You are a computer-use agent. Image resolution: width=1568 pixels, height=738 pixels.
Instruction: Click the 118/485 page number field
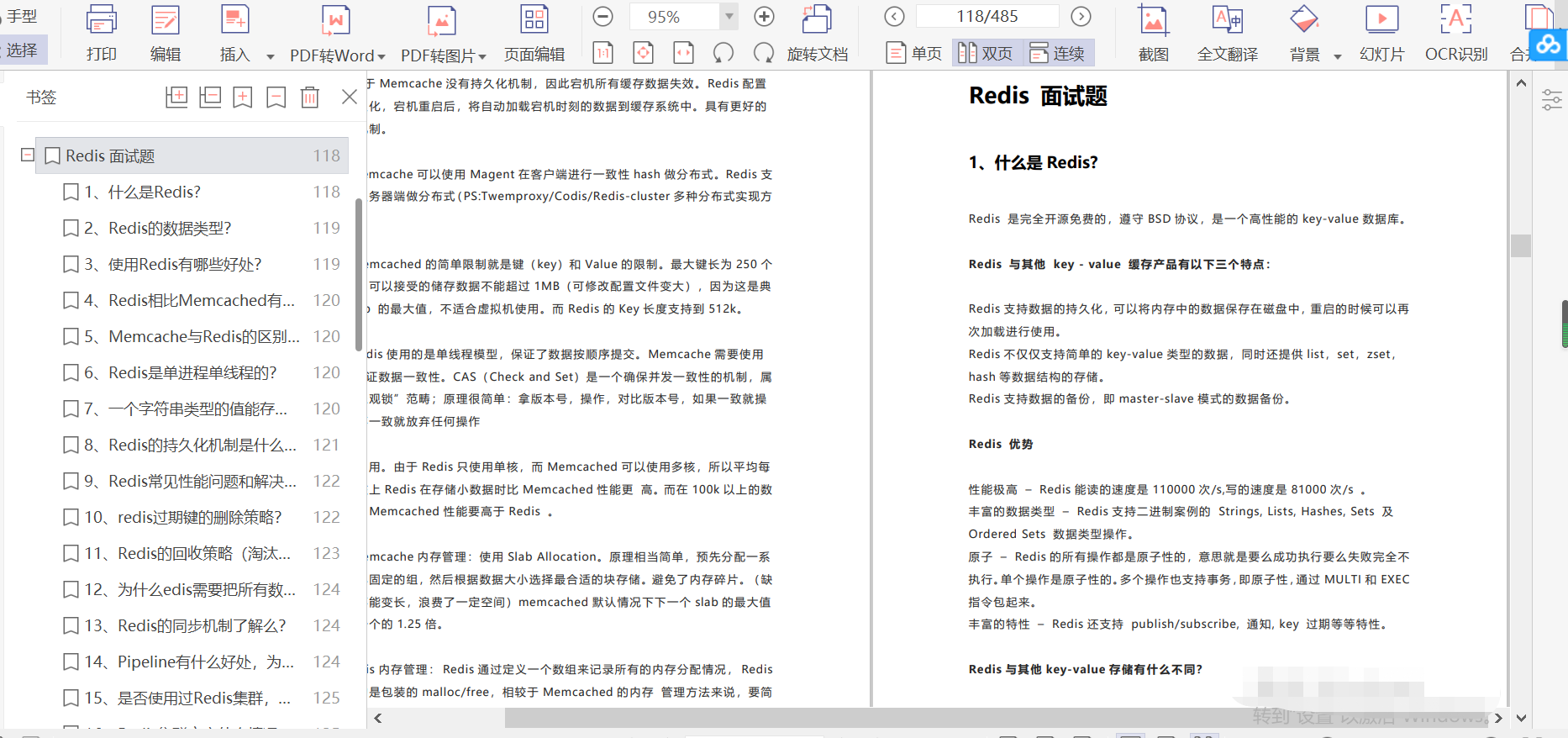pos(987,16)
